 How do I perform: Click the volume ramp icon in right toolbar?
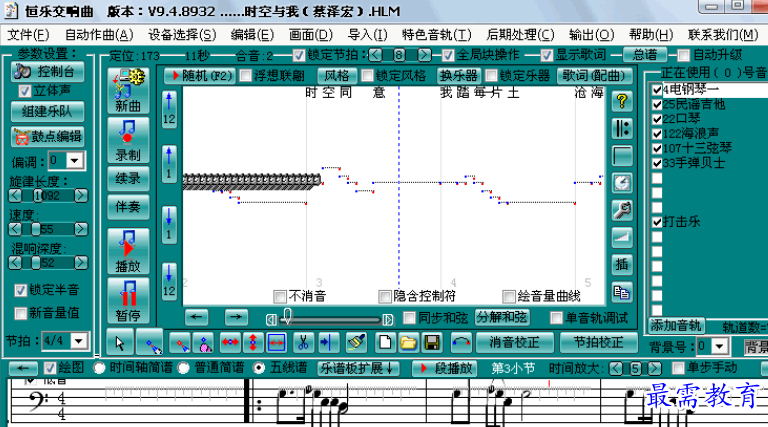tap(622, 237)
